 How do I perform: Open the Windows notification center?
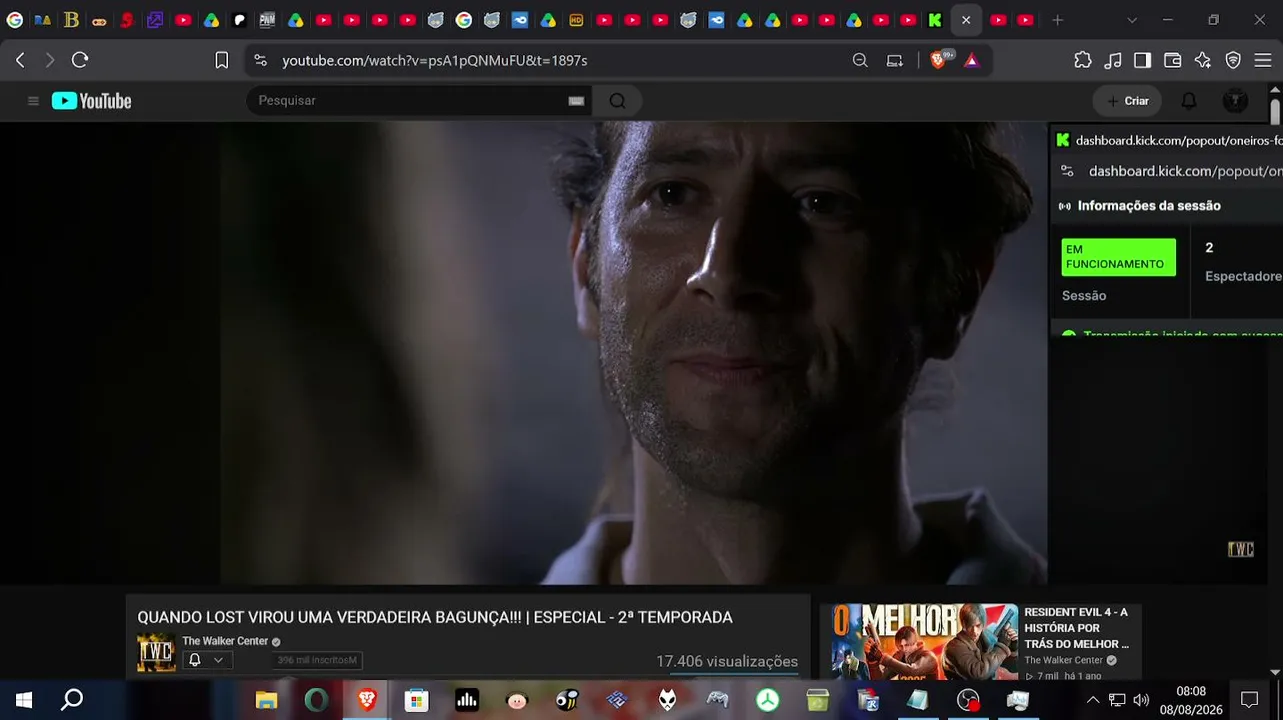tap(1249, 700)
